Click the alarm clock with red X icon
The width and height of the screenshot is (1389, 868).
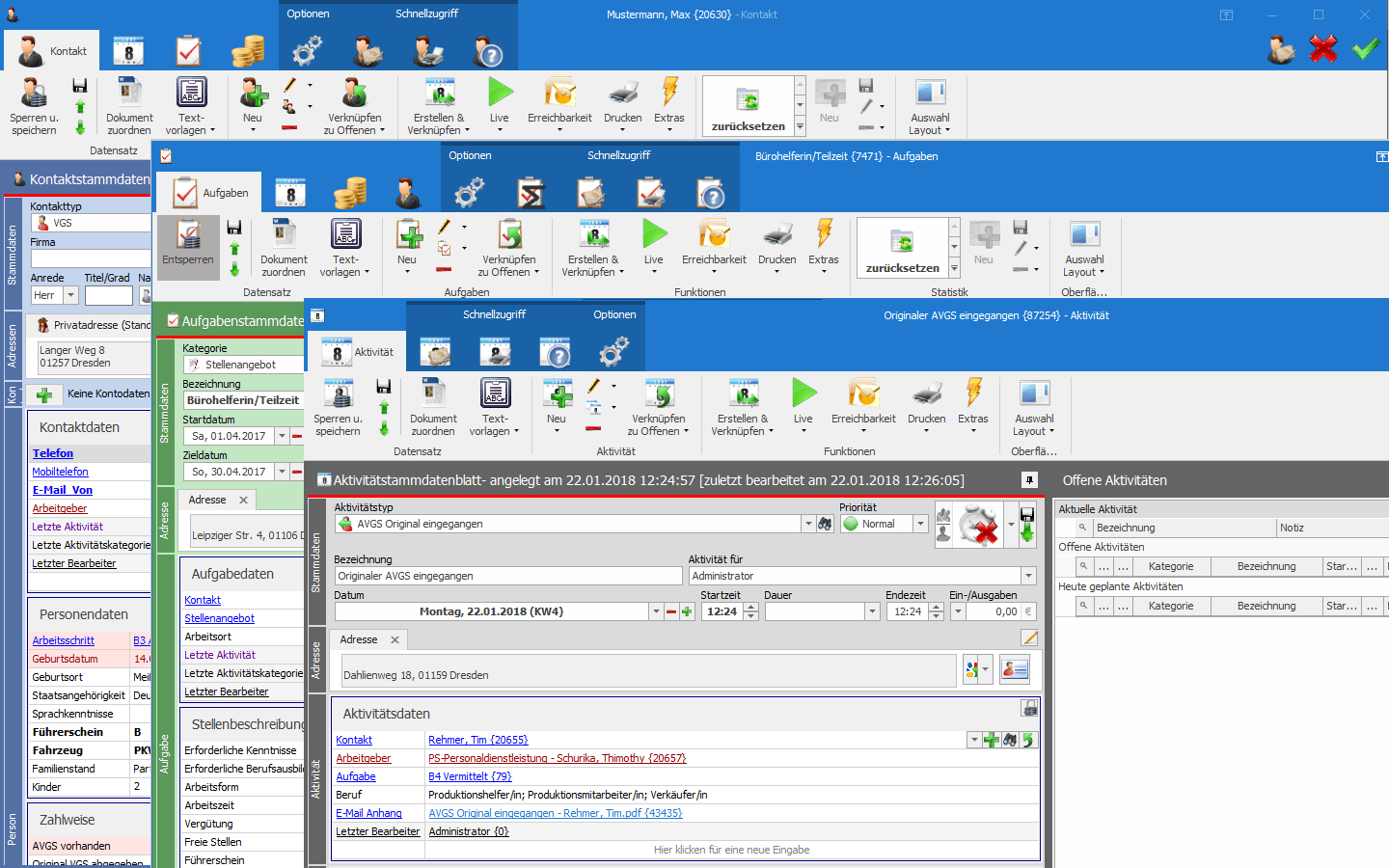tap(979, 526)
